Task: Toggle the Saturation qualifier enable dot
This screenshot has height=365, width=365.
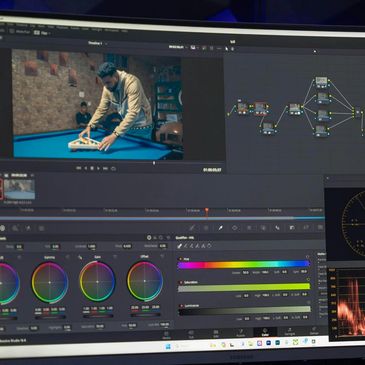Action: pos(181,282)
